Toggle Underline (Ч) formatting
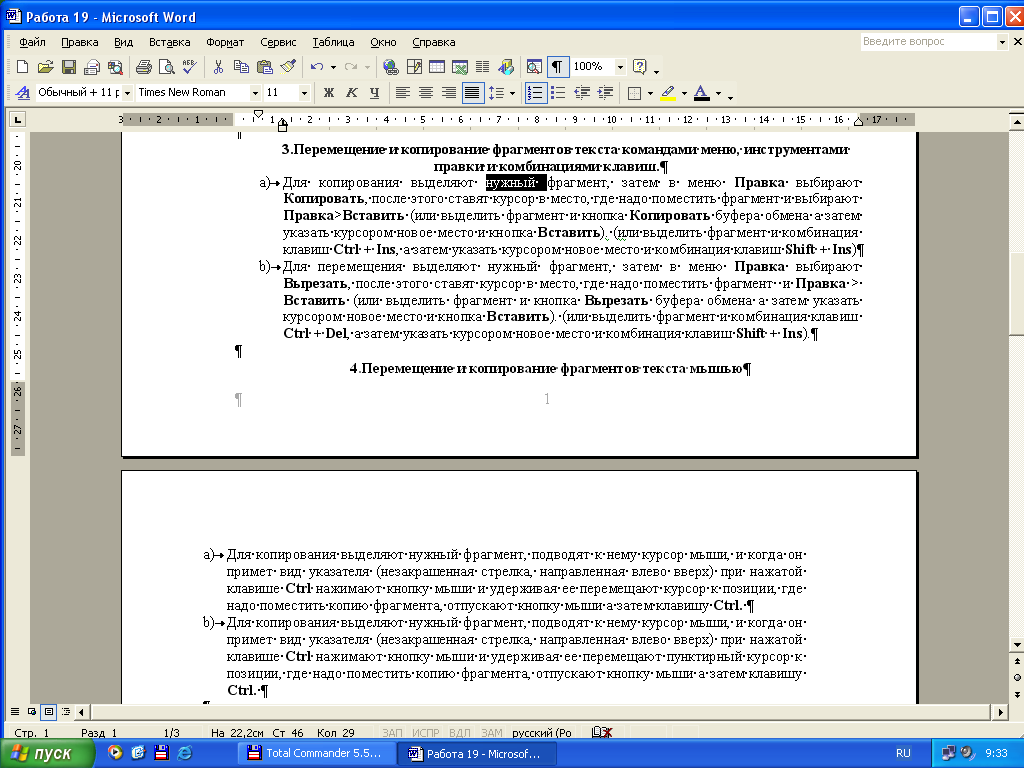 374,93
